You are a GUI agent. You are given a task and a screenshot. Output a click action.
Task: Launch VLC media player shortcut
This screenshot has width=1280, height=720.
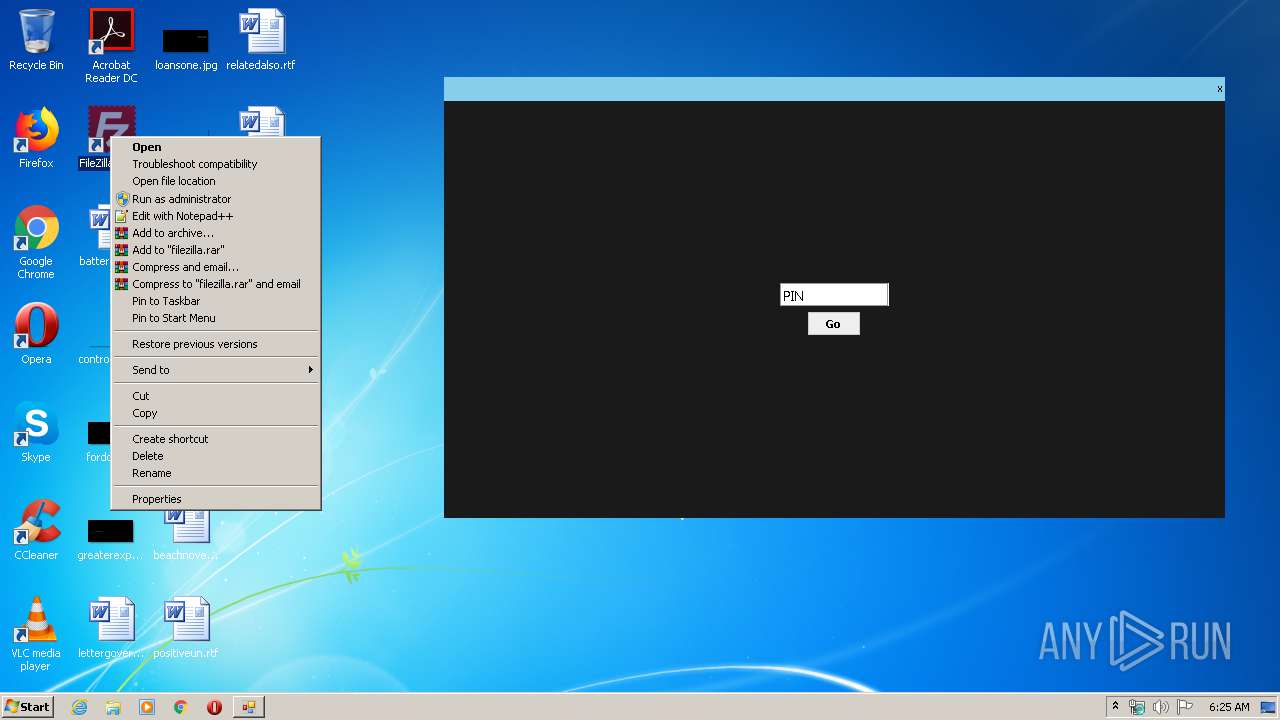tap(36, 634)
